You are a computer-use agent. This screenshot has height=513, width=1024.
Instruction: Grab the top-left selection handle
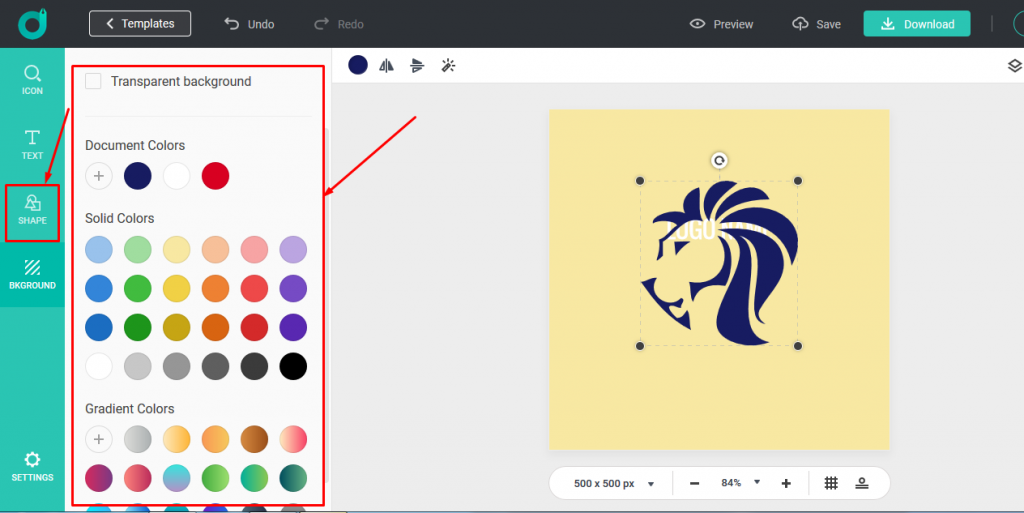(x=640, y=181)
